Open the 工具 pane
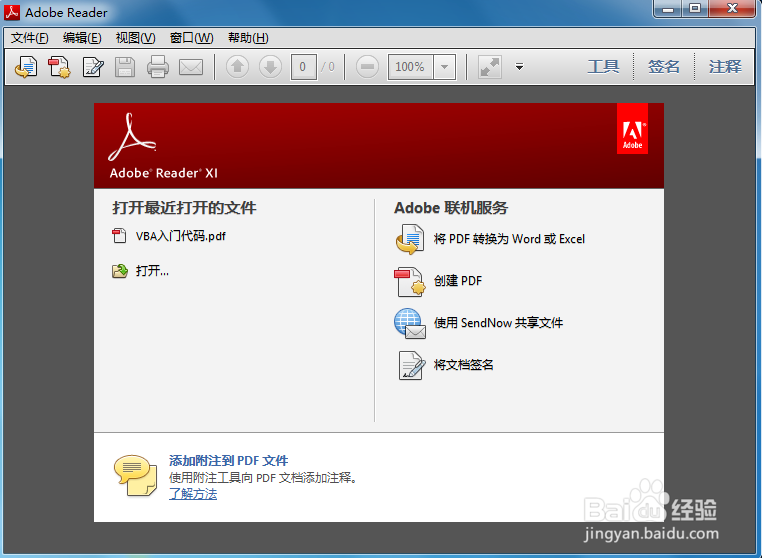Screen dimensions: 762x558 coord(603,67)
